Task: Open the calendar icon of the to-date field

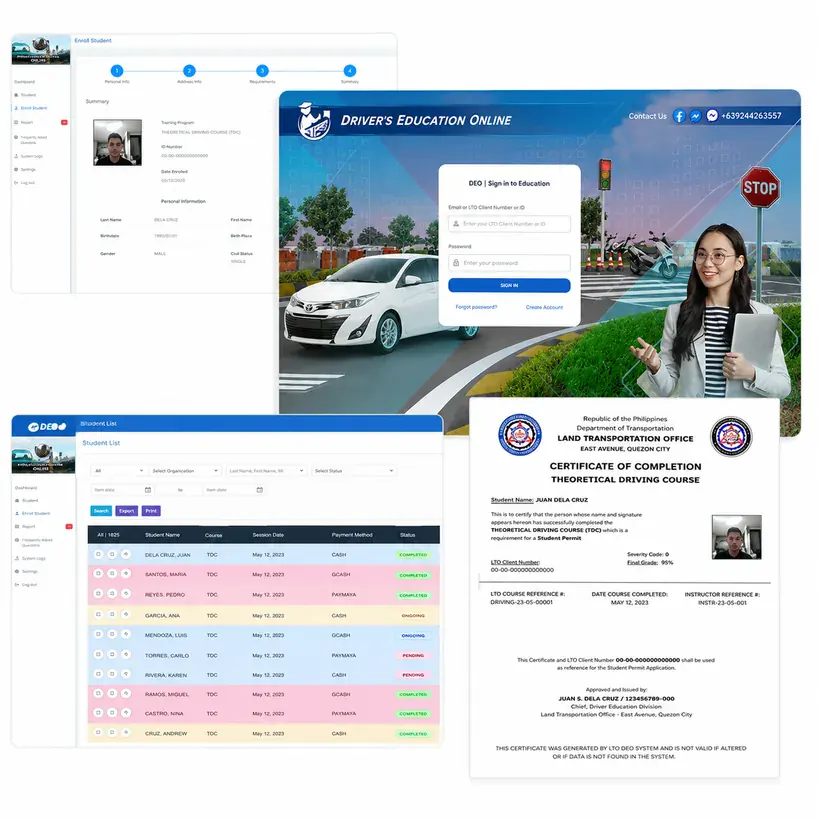Action: click(x=259, y=490)
